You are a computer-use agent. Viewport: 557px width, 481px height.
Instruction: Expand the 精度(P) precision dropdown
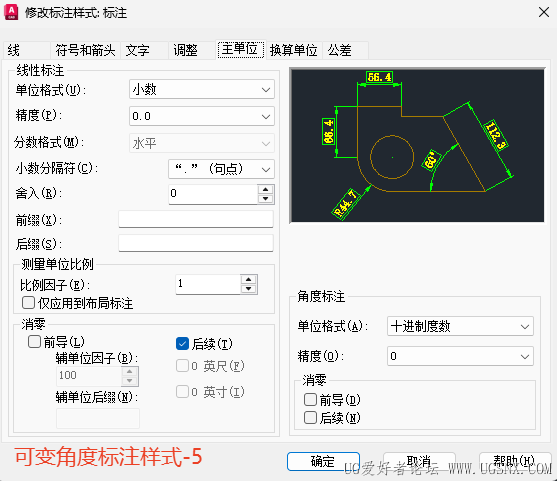202,116
